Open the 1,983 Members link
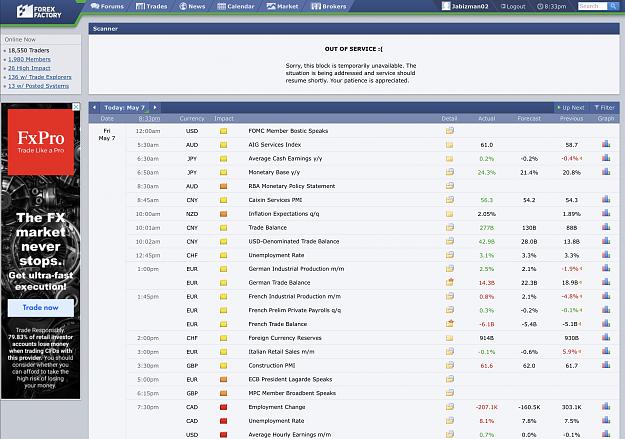Image resolution: width=625 pixels, height=439 pixels. 29,59
